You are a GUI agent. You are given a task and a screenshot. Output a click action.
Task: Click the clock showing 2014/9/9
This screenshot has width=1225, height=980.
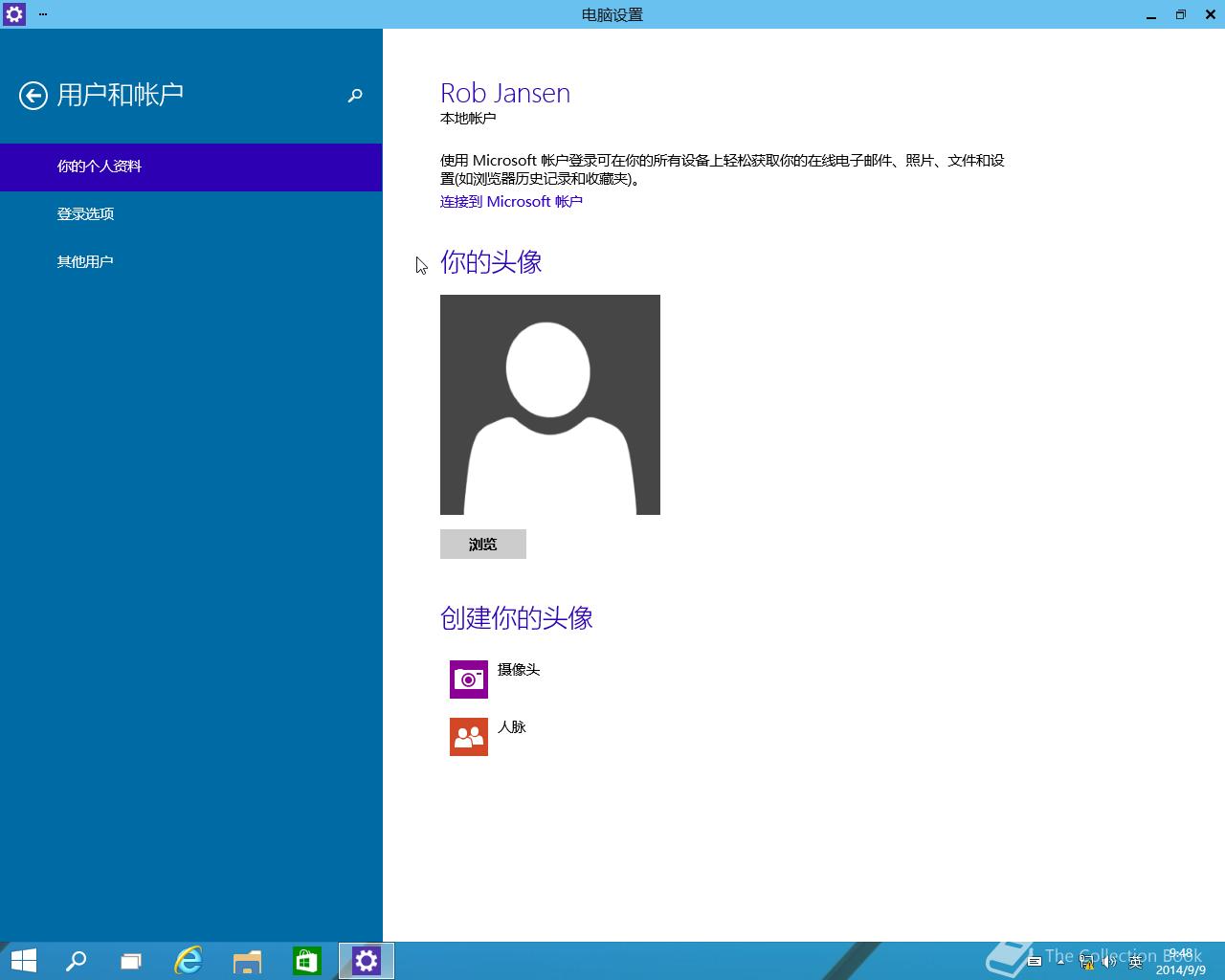coord(1181,962)
